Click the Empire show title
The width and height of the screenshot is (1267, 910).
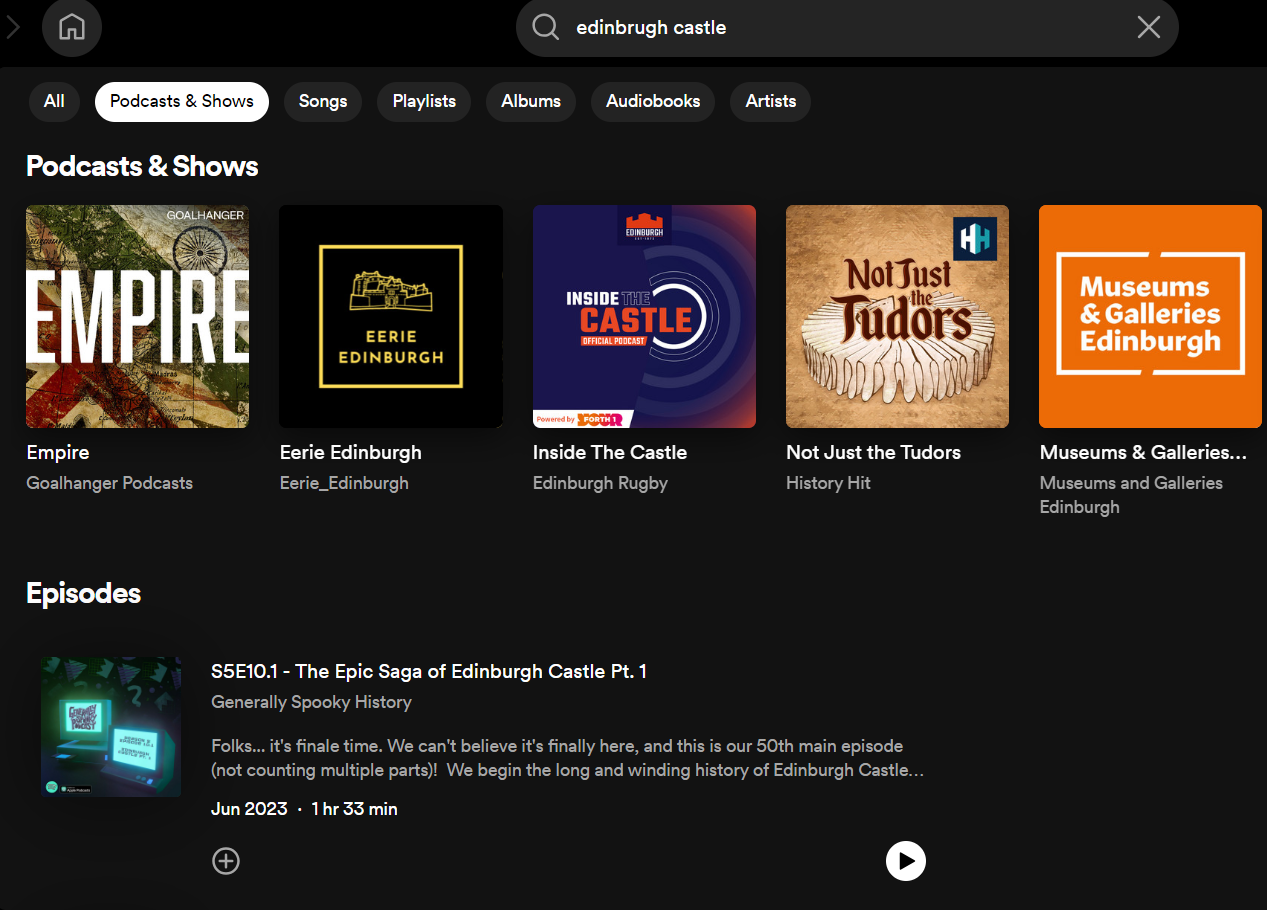click(x=58, y=452)
